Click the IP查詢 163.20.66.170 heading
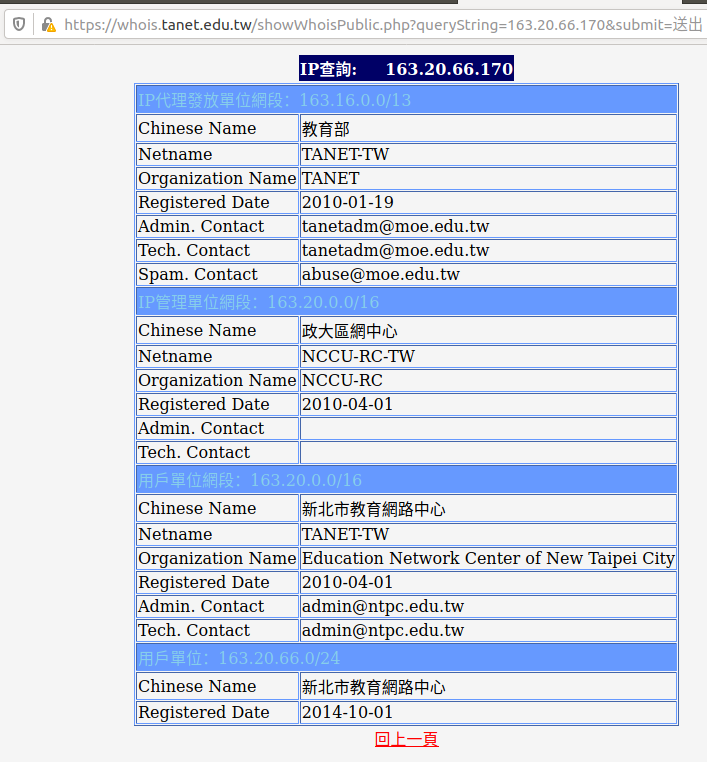Image resolution: width=707 pixels, height=762 pixels. 406,69
